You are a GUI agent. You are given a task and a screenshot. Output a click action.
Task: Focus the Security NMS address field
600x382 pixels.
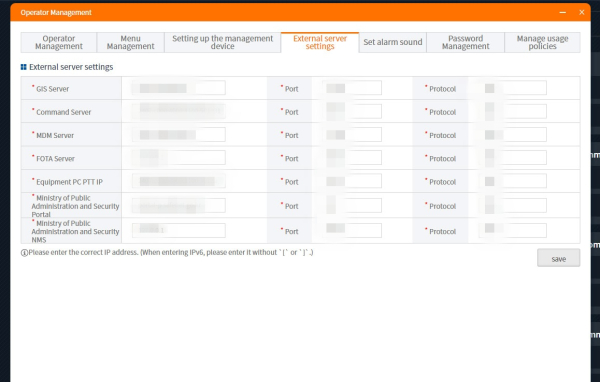(179, 230)
